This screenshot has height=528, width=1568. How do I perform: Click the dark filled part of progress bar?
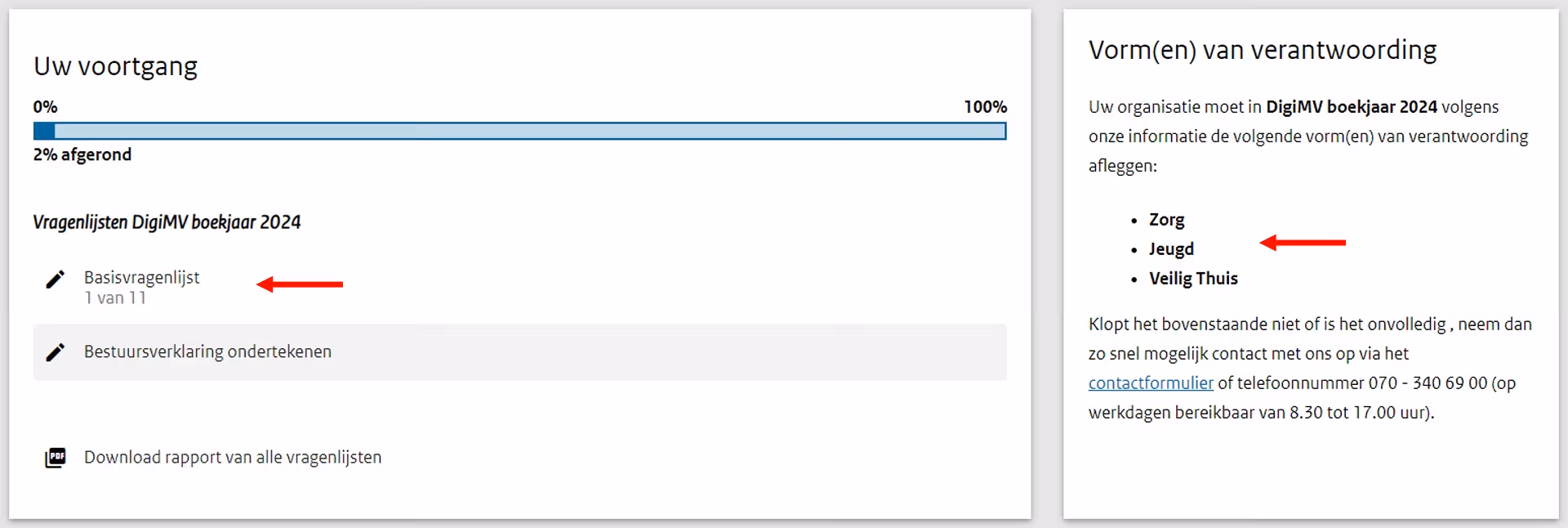pyautogui.click(x=44, y=131)
